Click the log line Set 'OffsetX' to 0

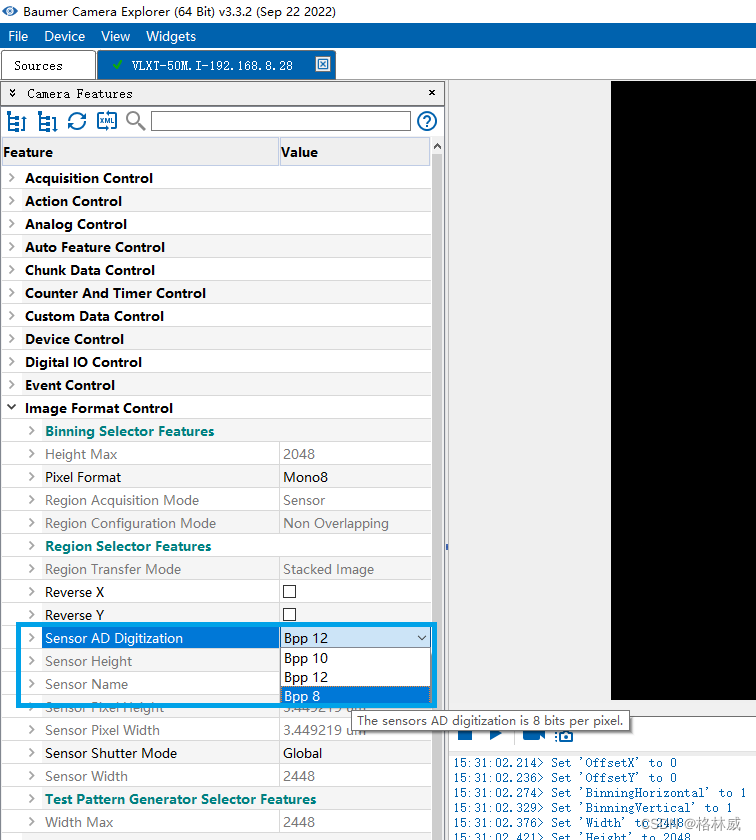click(x=565, y=763)
